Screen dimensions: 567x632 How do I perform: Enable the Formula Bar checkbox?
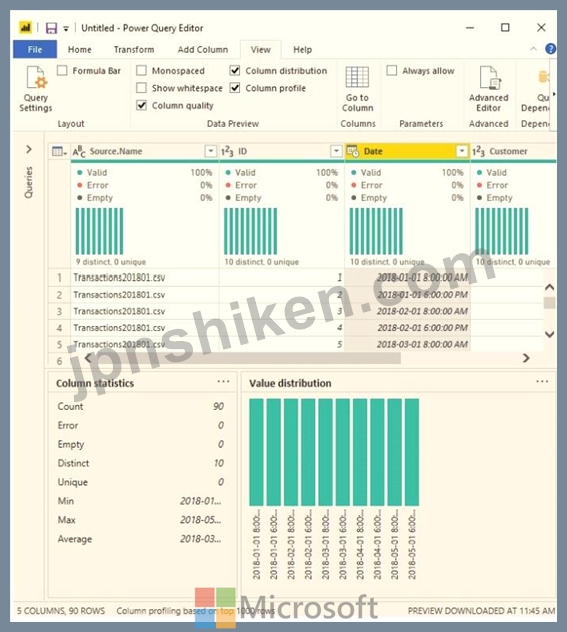click(x=62, y=71)
